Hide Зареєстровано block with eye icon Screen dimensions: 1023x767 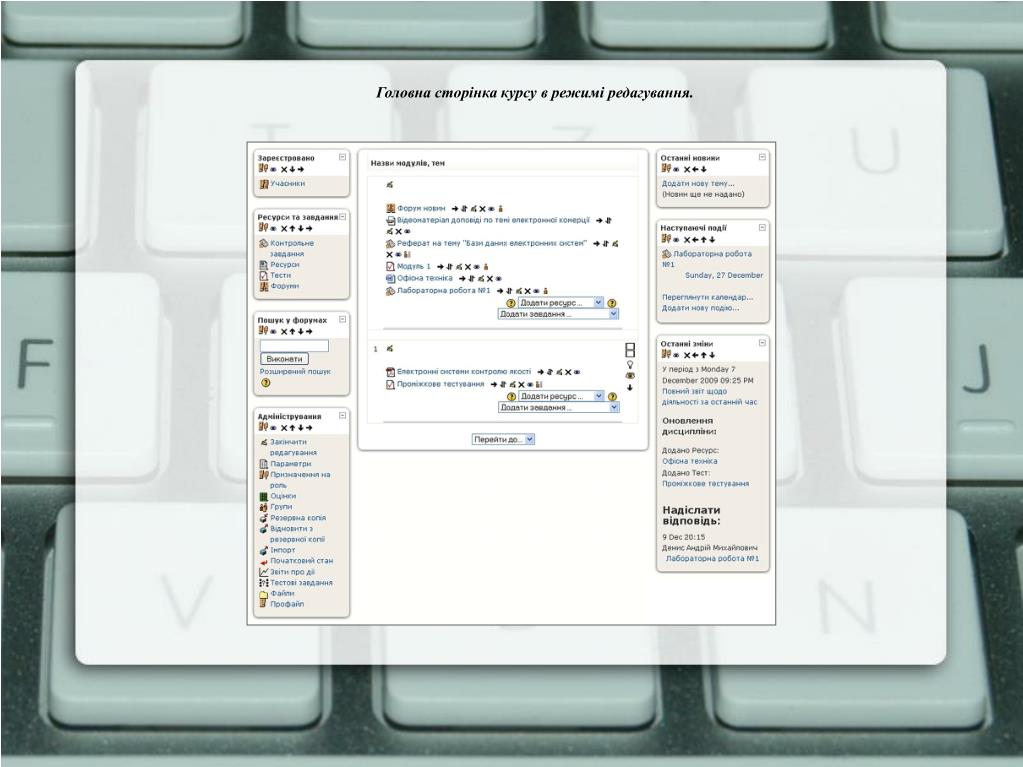coord(273,170)
